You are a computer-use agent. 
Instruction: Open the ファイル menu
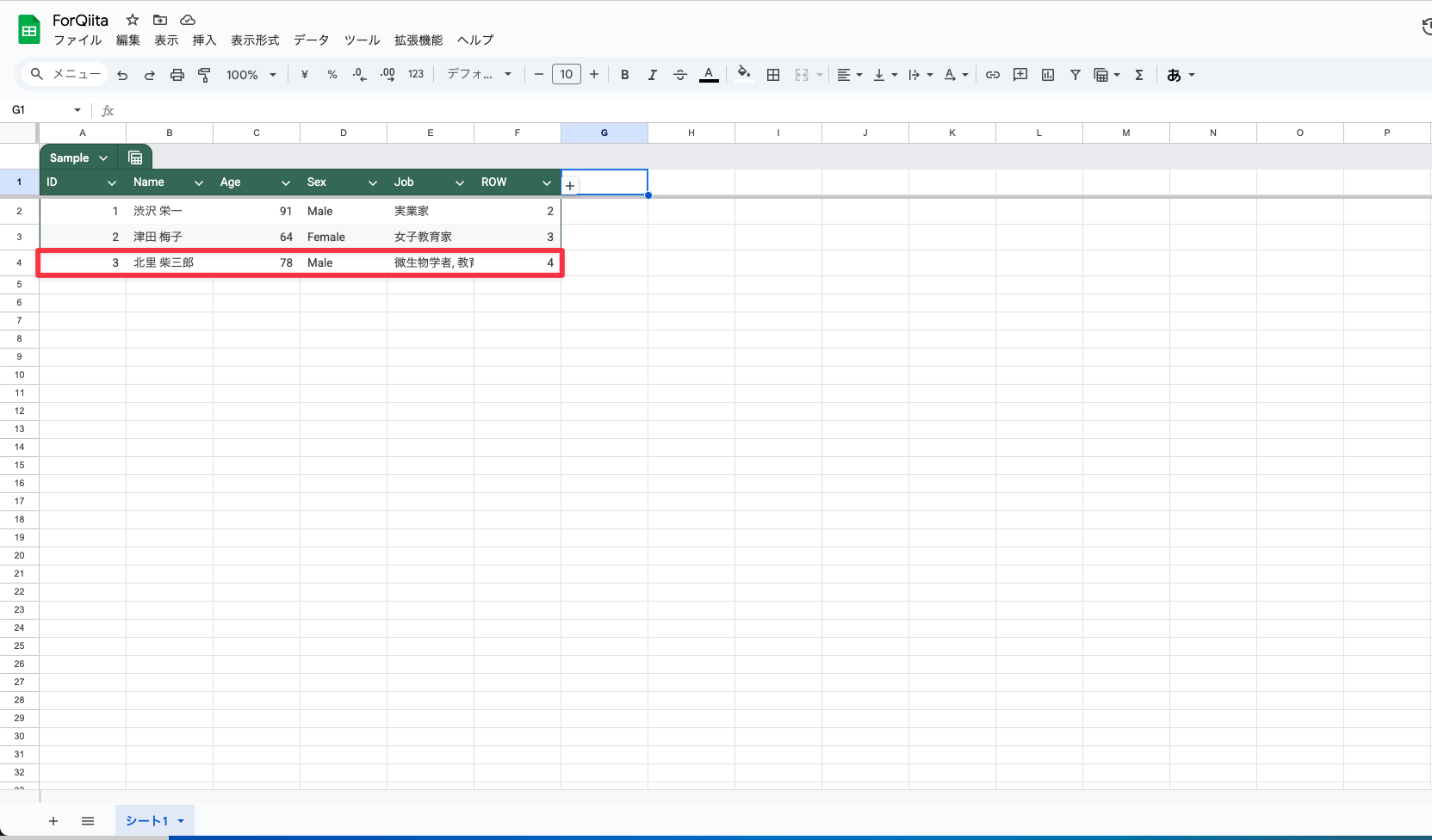77,40
